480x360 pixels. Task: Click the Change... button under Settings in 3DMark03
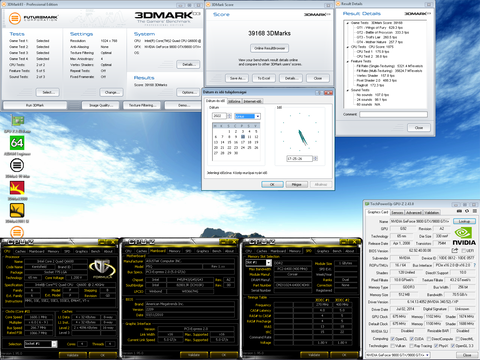(111, 92)
